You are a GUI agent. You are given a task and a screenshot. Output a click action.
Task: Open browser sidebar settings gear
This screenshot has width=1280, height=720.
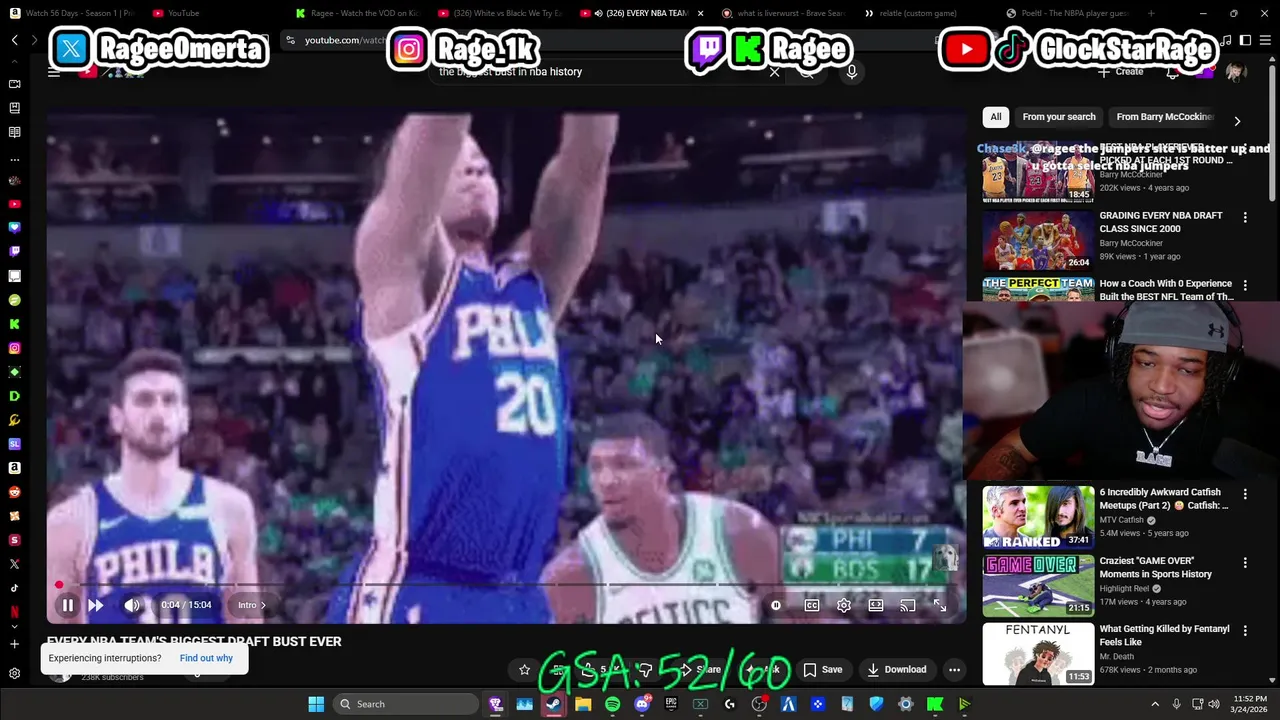pos(14,674)
